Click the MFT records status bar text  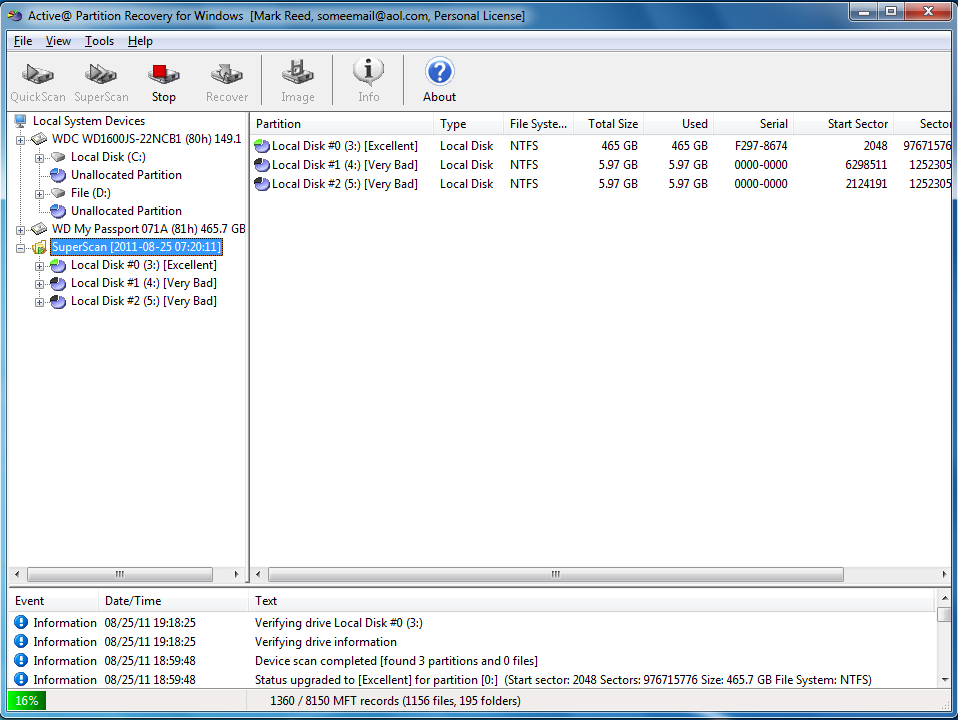tap(395, 701)
